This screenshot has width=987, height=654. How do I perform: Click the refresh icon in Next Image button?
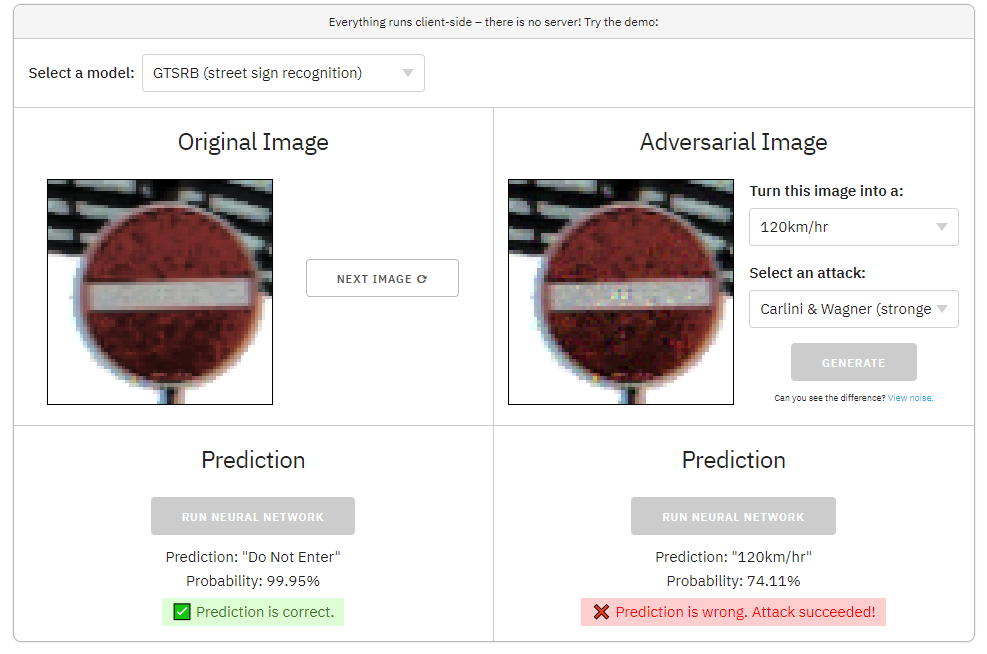pos(422,279)
